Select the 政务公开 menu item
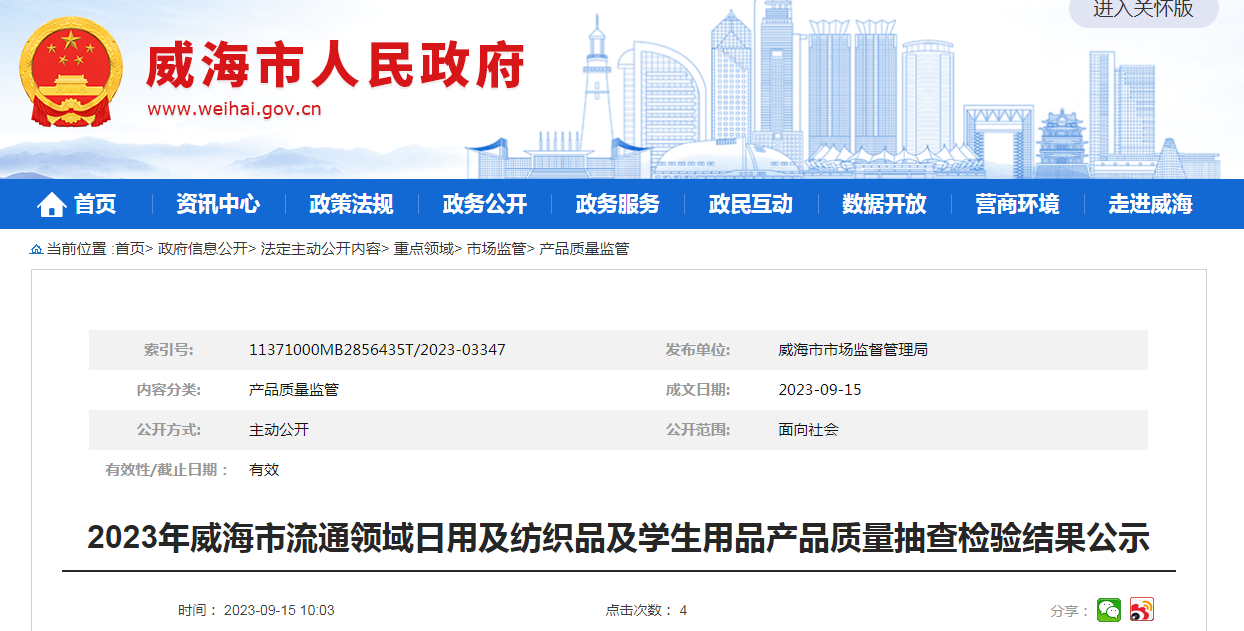Image resolution: width=1244 pixels, height=631 pixels. pos(484,205)
